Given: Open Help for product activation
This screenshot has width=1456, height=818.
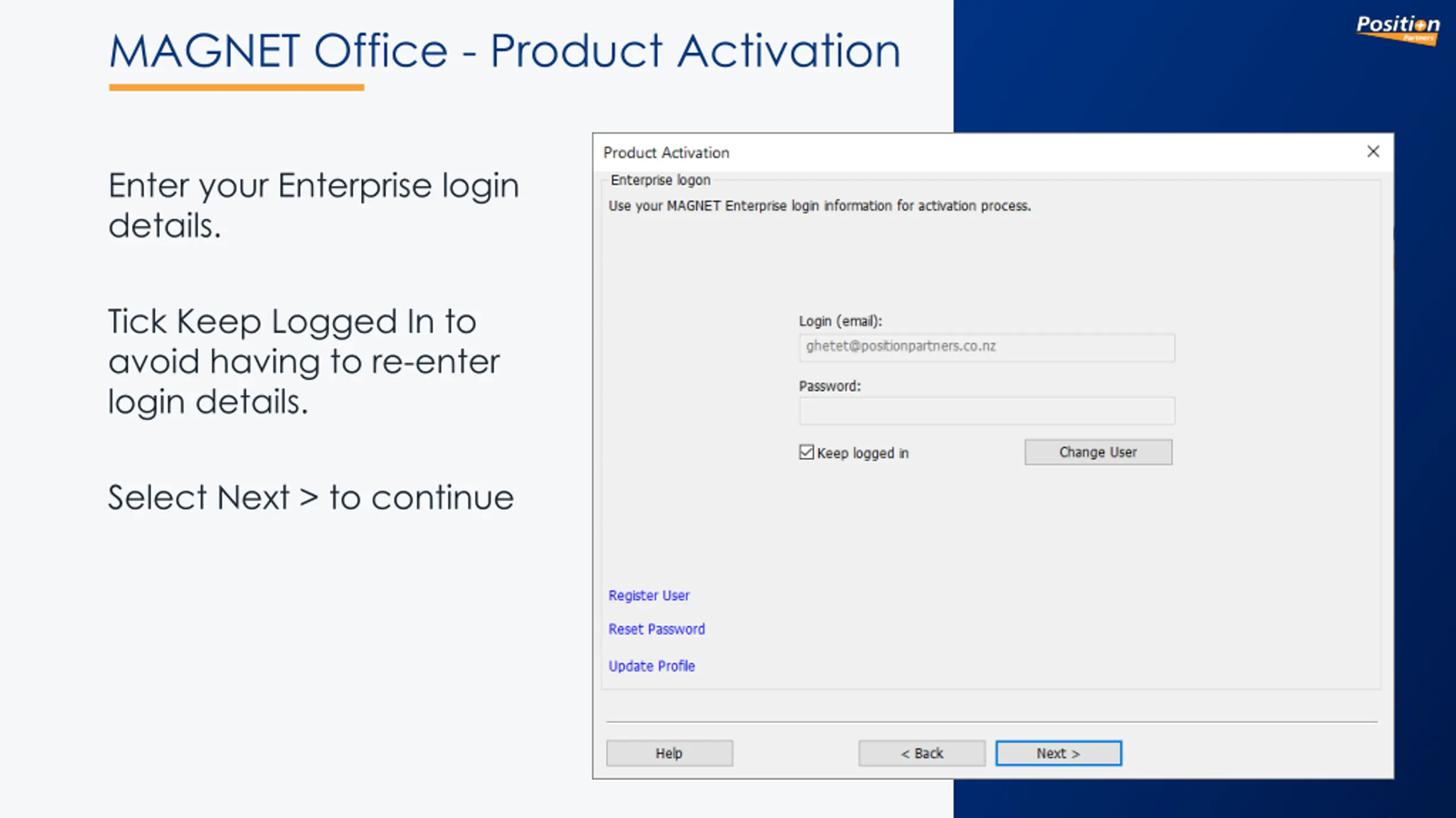Looking at the screenshot, I should [669, 753].
